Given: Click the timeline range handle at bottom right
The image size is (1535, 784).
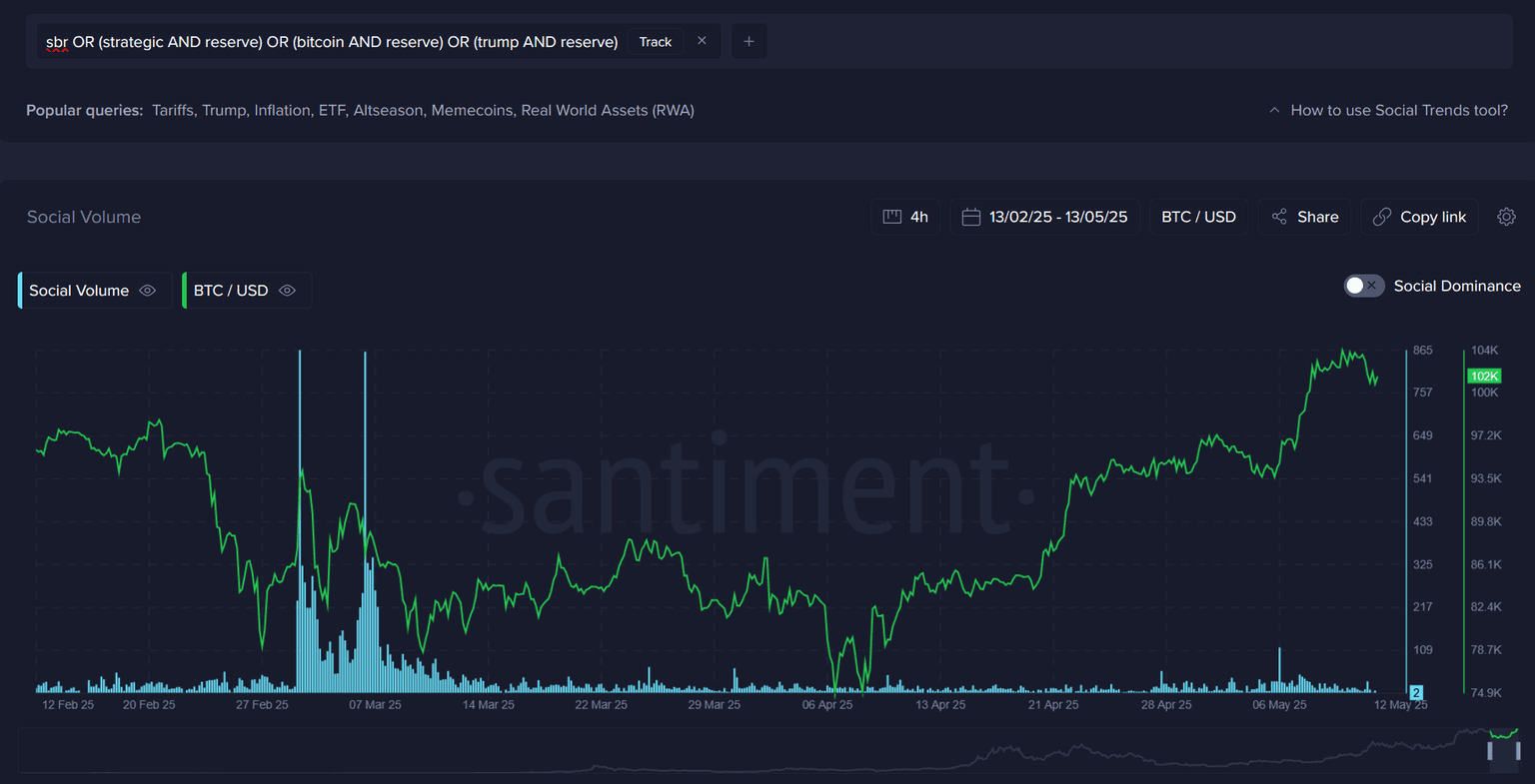Looking at the screenshot, I should tap(1518, 750).
